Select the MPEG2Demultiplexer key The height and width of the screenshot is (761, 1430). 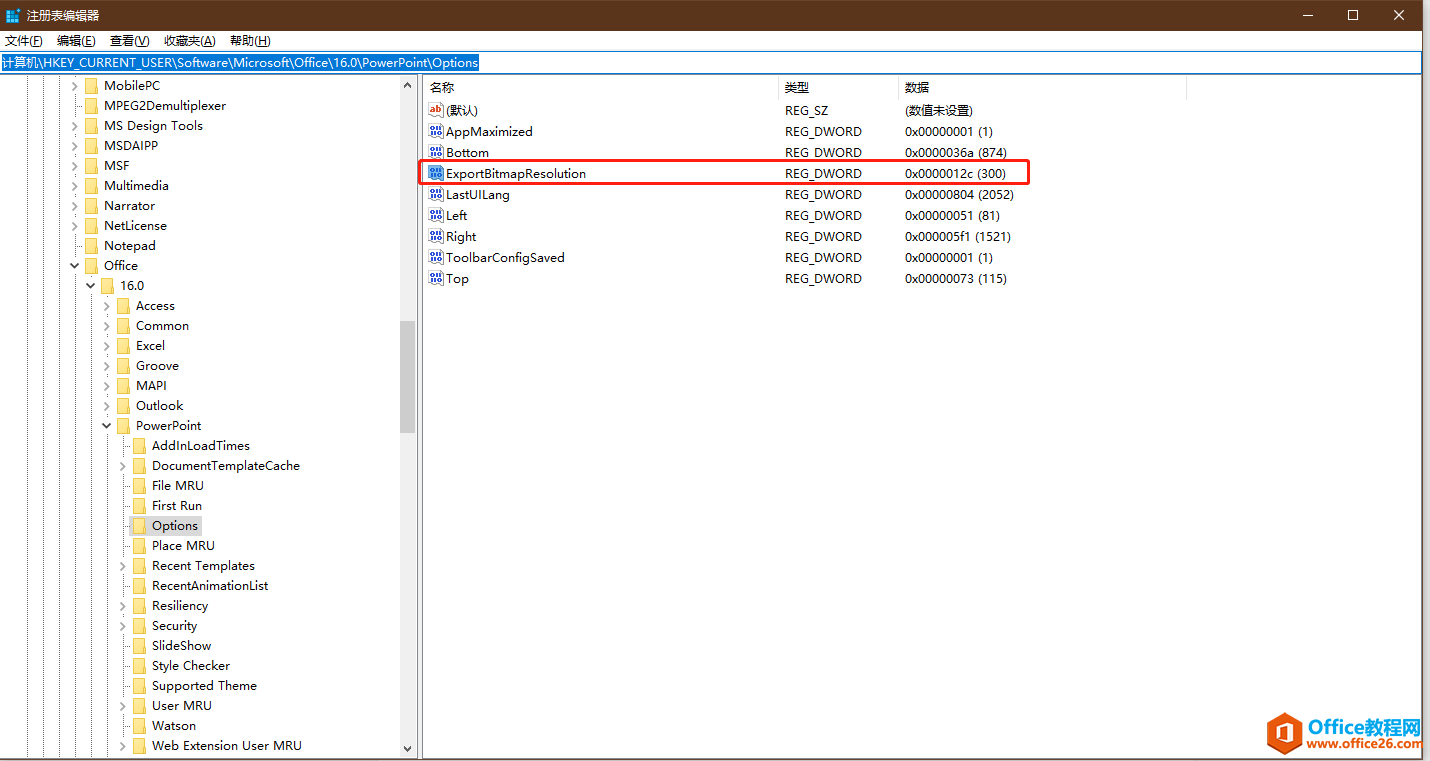pos(165,105)
